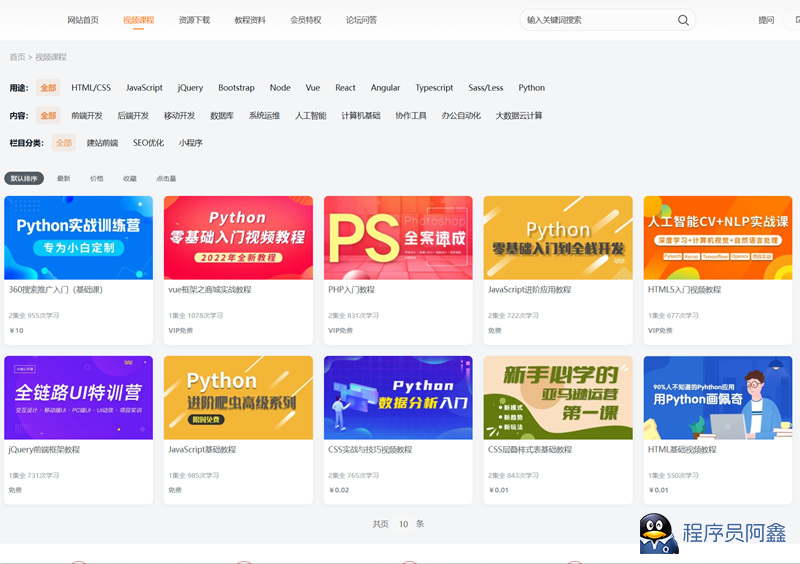Open the 资源下载 navigation item

(194, 20)
